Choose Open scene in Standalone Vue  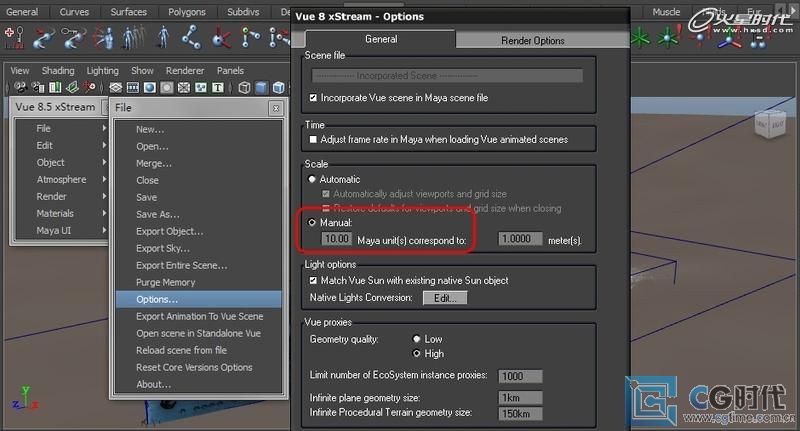[x=198, y=333]
